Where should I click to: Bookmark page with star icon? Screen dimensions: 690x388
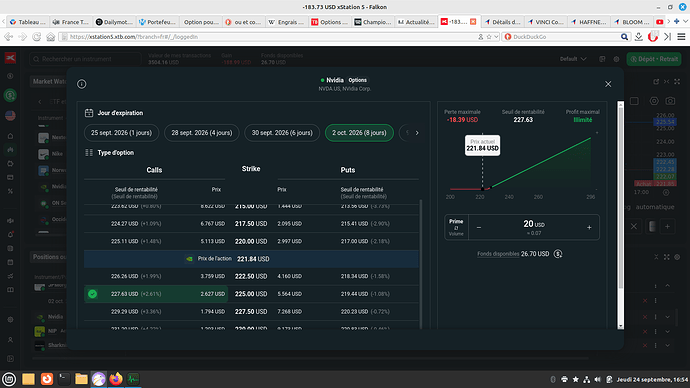489,37
